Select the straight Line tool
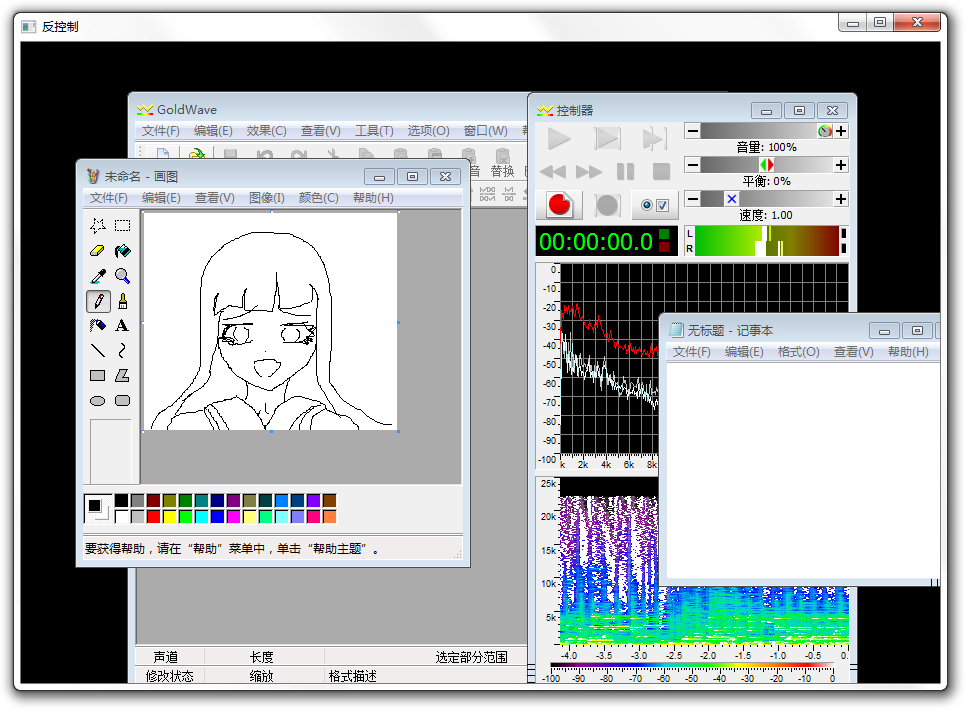This screenshot has height=710, width=966. tap(97, 351)
